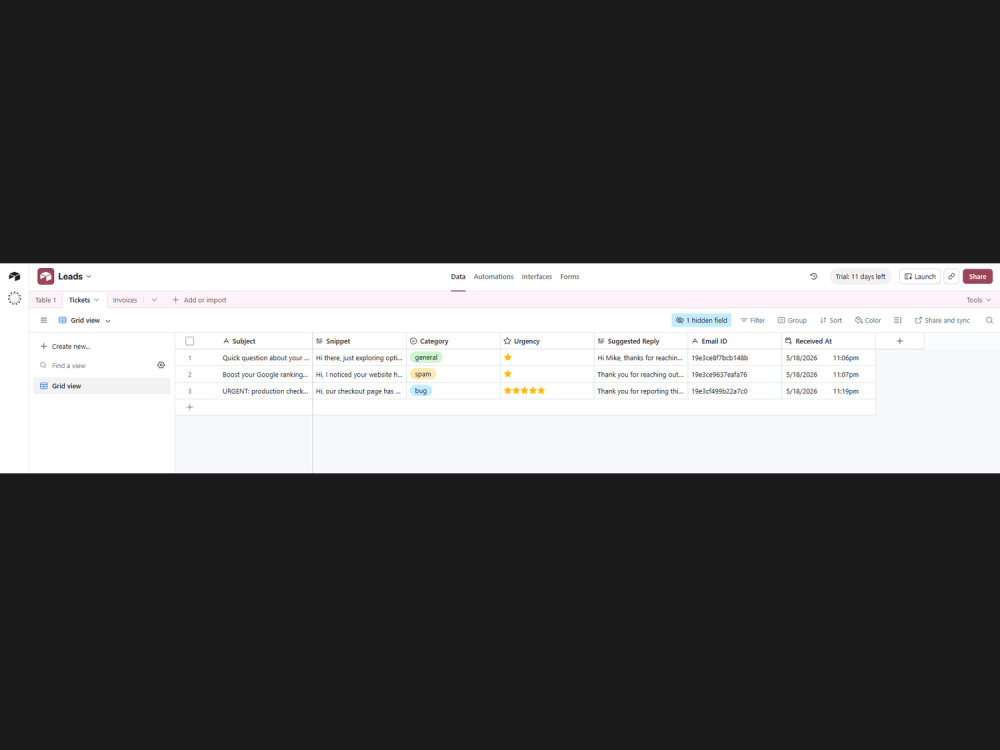Open the Color option
Screen dimensions: 1000x750
pyautogui.click(x=867, y=320)
